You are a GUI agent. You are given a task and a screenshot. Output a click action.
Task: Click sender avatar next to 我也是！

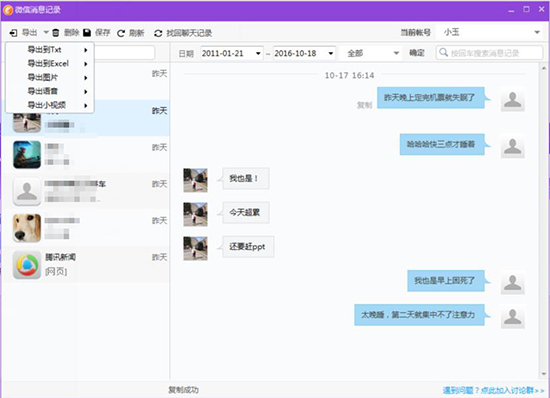tap(195, 180)
